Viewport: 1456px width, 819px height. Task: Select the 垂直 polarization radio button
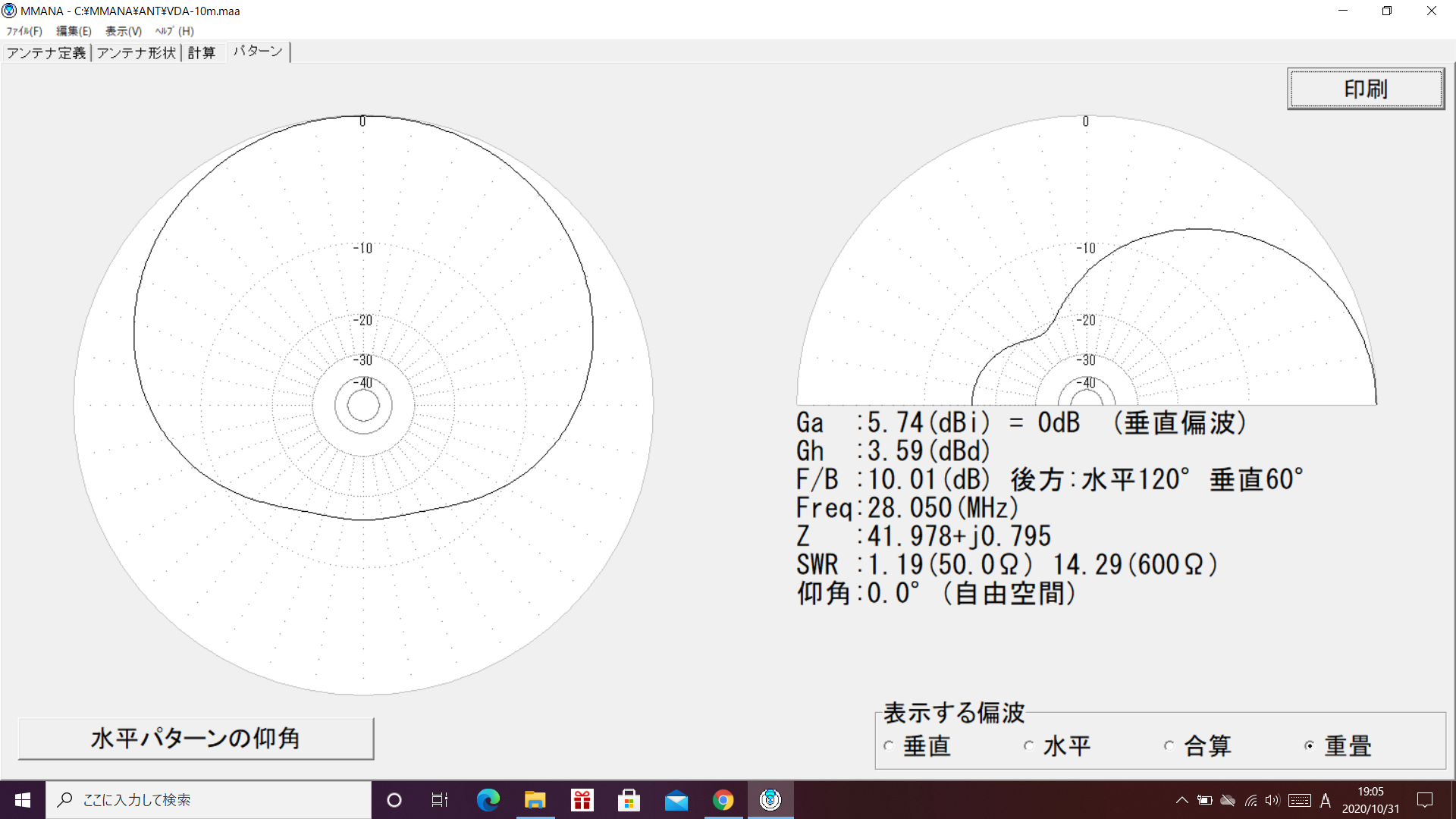click(887, 746)
